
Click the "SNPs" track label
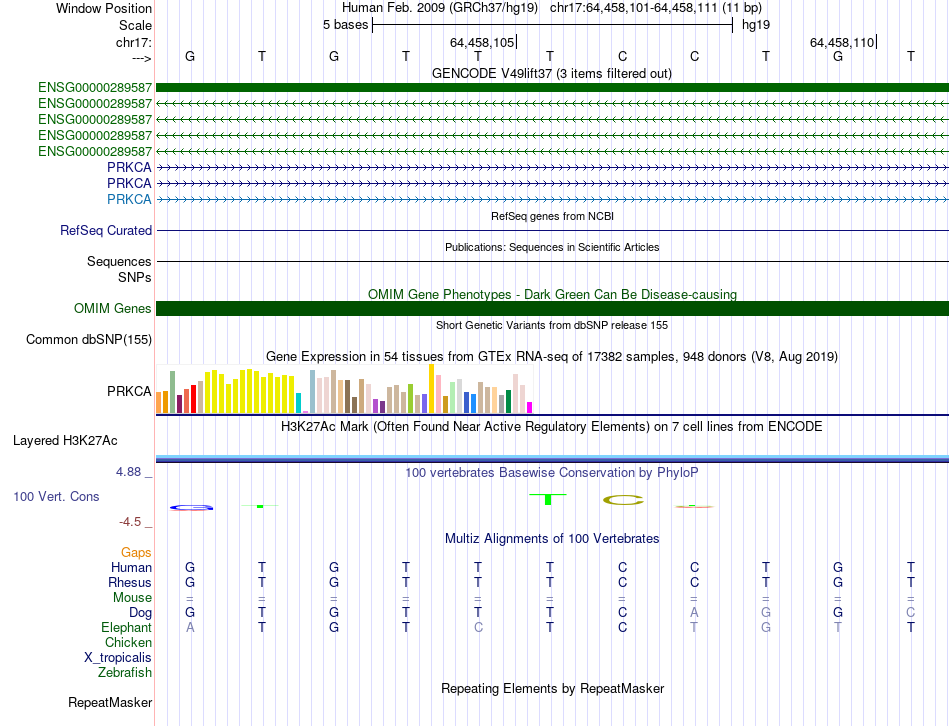click(135, 277)
